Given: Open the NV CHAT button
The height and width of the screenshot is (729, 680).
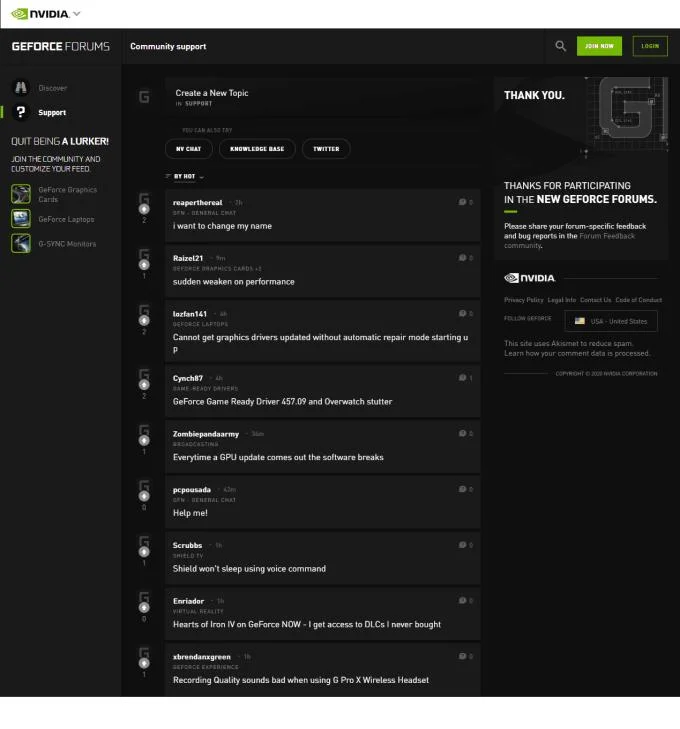Looking at the screenshot, I should pyautogui.click(x=188, y=149).
